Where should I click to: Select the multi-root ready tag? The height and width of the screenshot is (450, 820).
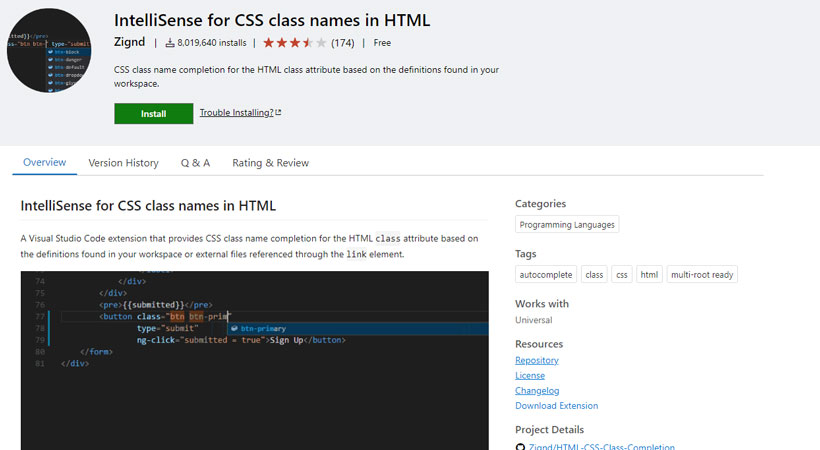[702, 275]
